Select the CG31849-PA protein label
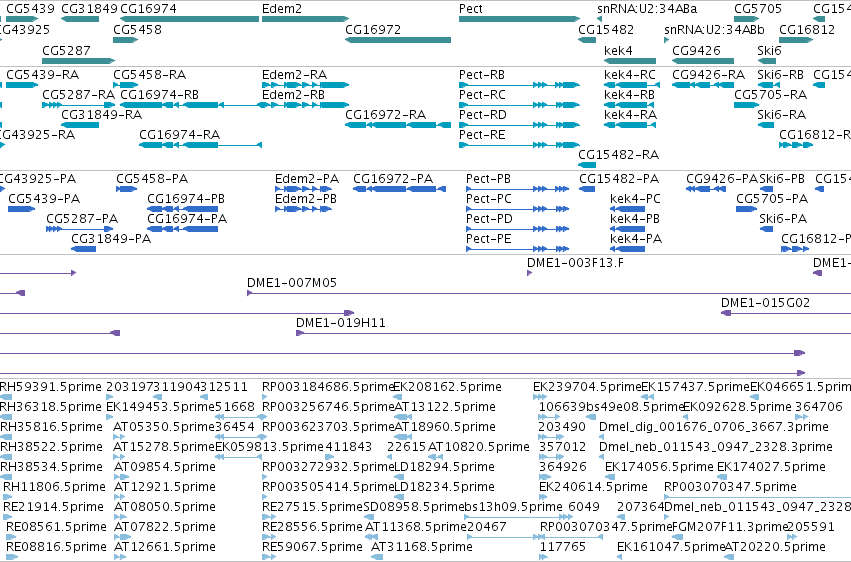The height and width of the screenshot is (562, 851). pos(111,239)
